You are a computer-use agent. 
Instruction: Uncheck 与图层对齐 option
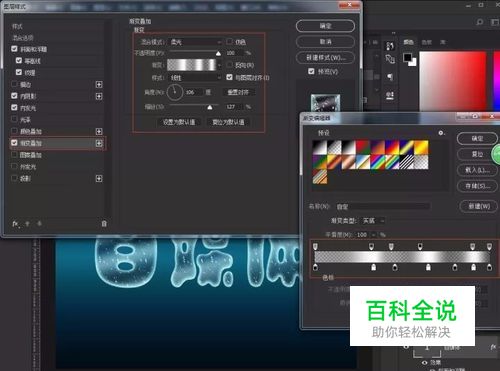229,77
